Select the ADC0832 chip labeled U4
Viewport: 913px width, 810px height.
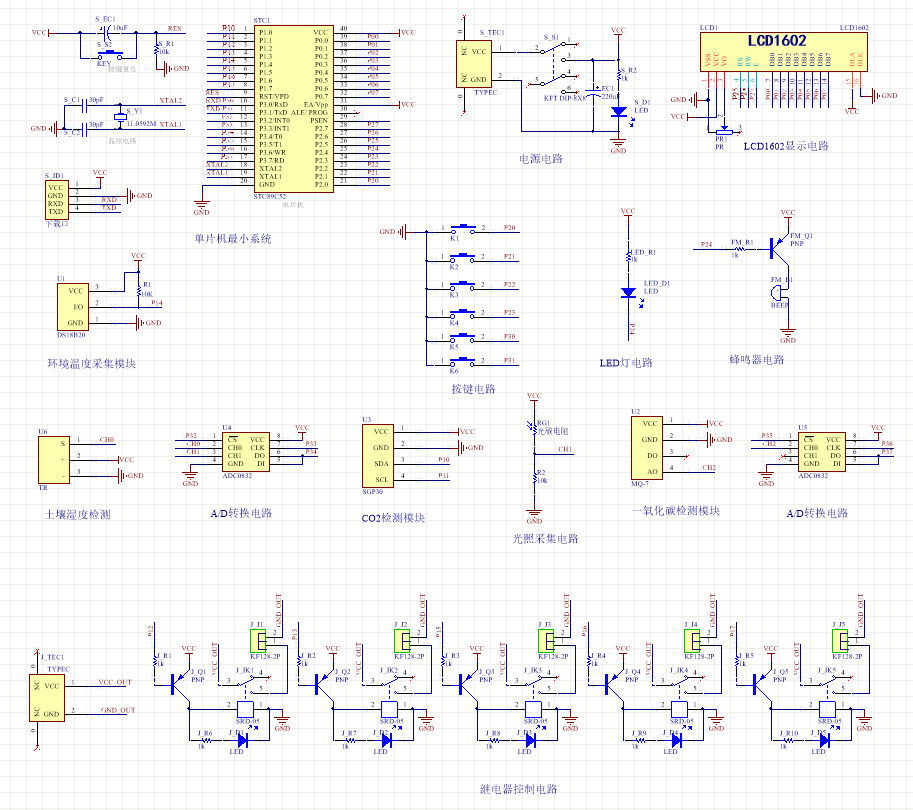click(x=246, y=452)
